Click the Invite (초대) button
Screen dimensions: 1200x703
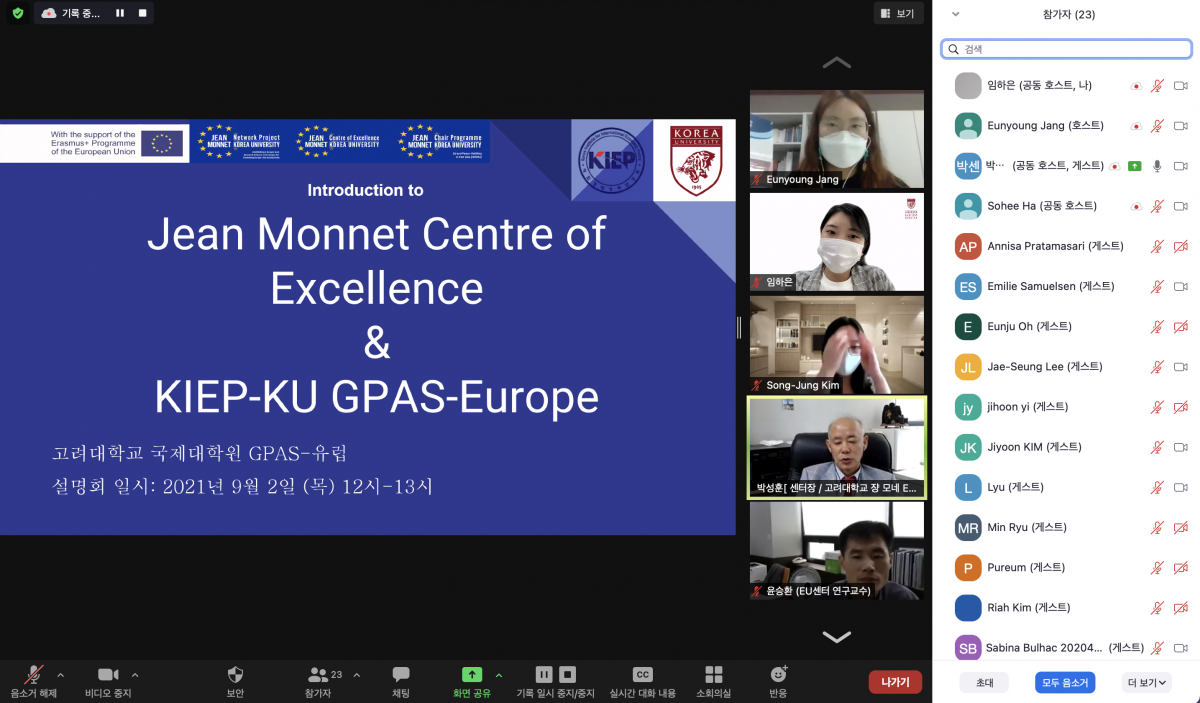(984, 683)
